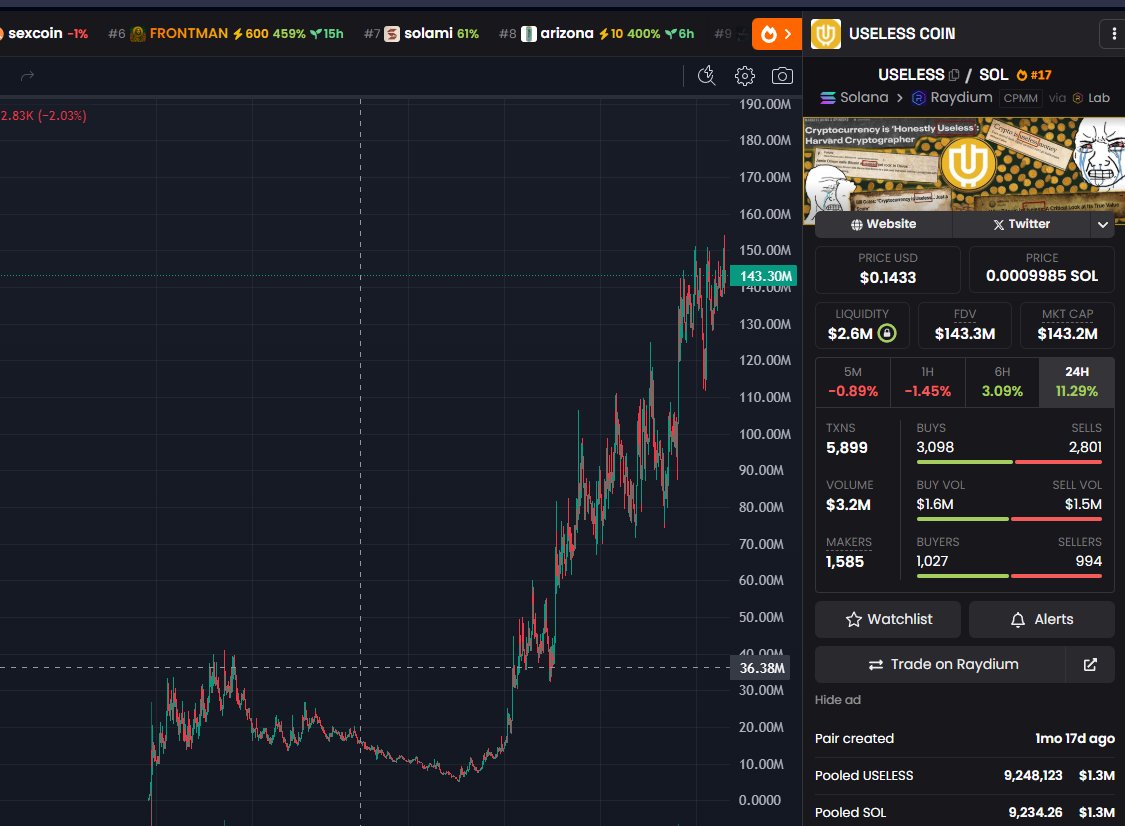Click the locked liquidity padlock icon
Screen dimensions: 1125x826
coord(887,333)
